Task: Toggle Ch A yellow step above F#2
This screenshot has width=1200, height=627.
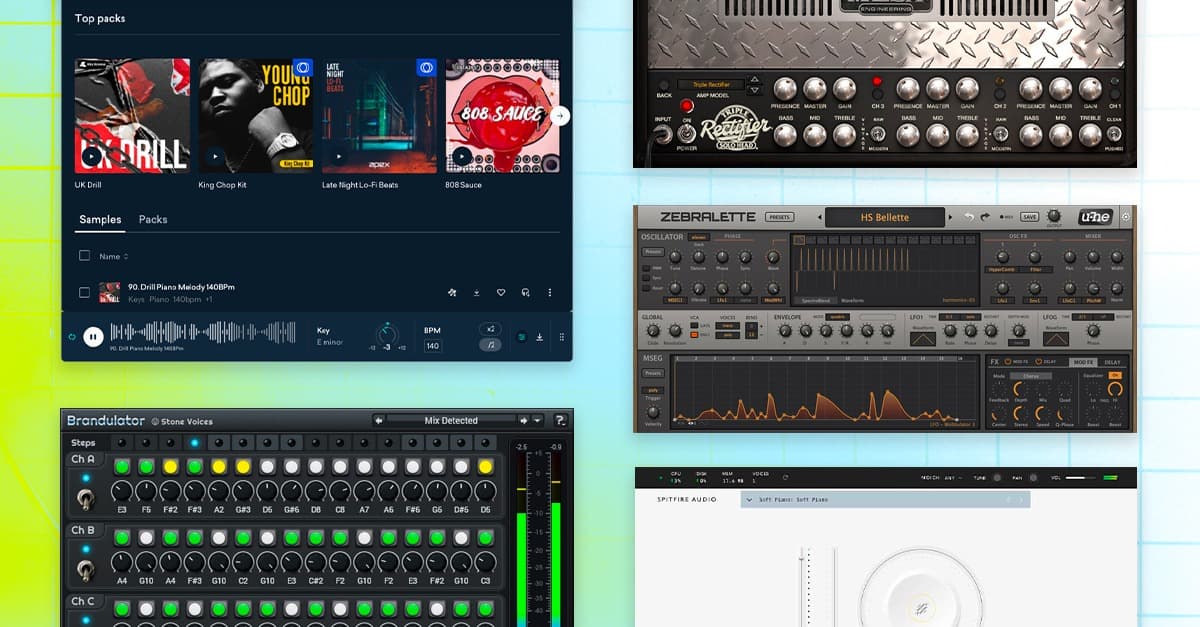Action: pyautogui.click(x=170, y=466)
